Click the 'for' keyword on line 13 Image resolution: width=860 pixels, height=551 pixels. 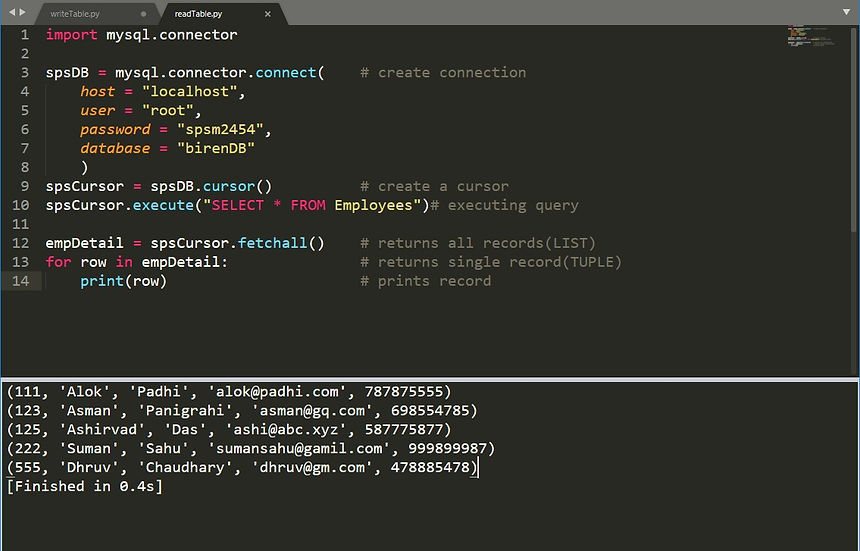click(x=59, y=262)
